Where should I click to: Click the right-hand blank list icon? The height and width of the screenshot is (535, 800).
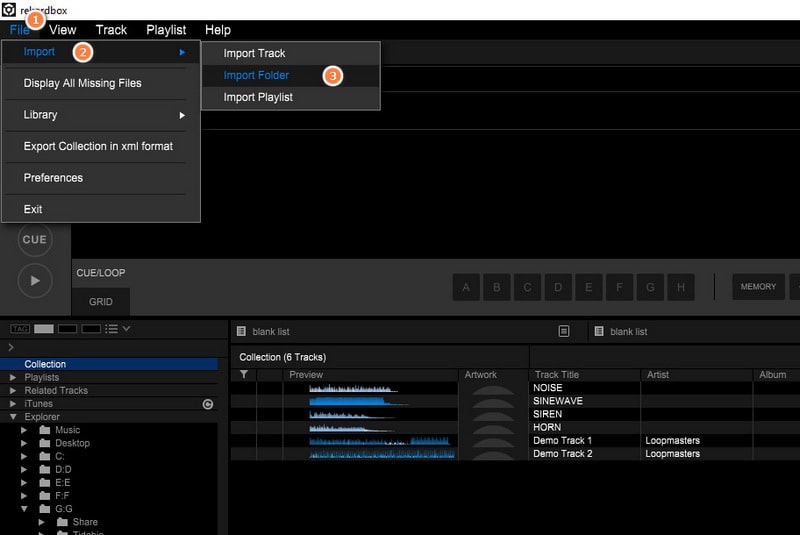tap(599, 332)
